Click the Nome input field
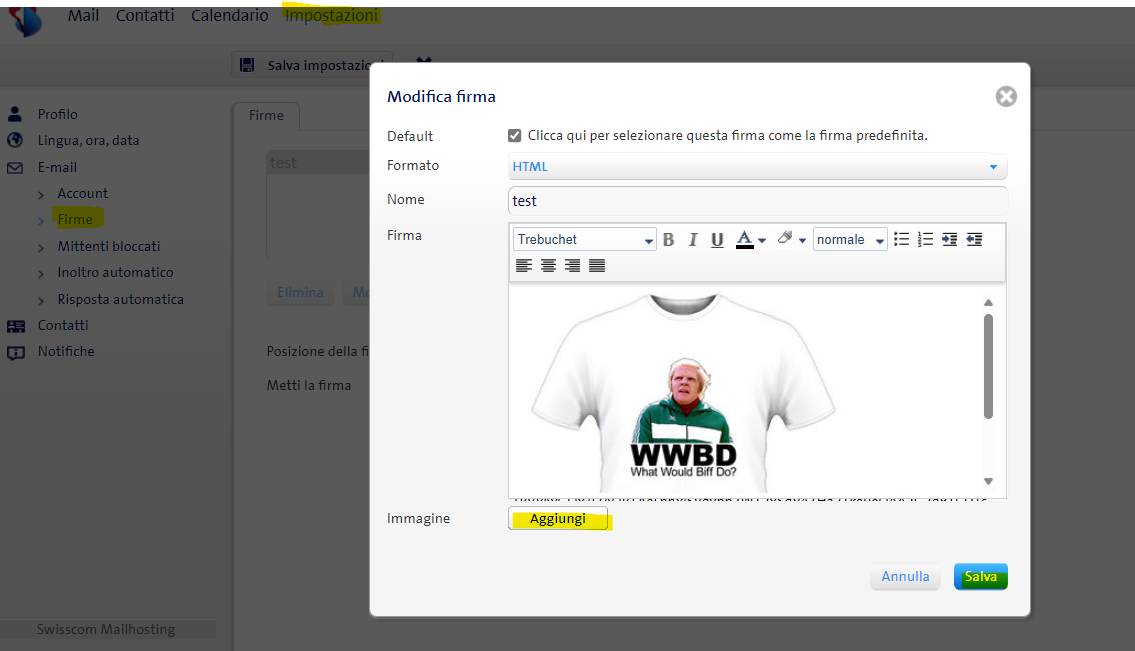Image resolution: width=1135 pixels, height=651 pixels. pyautogui.click(x=757, y=201)
